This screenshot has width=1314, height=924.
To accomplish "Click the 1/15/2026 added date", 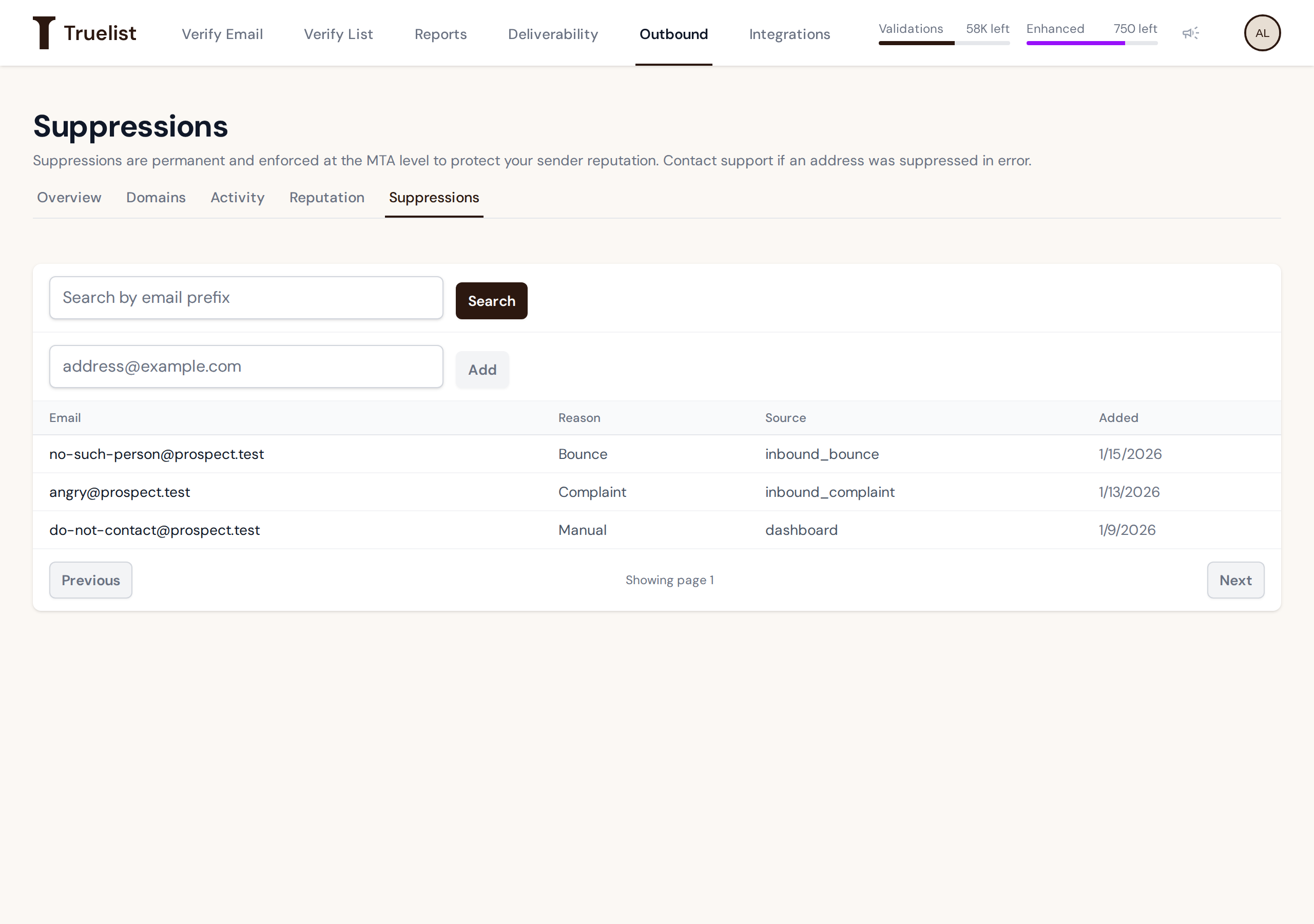I will click(x=1130, y=454).
